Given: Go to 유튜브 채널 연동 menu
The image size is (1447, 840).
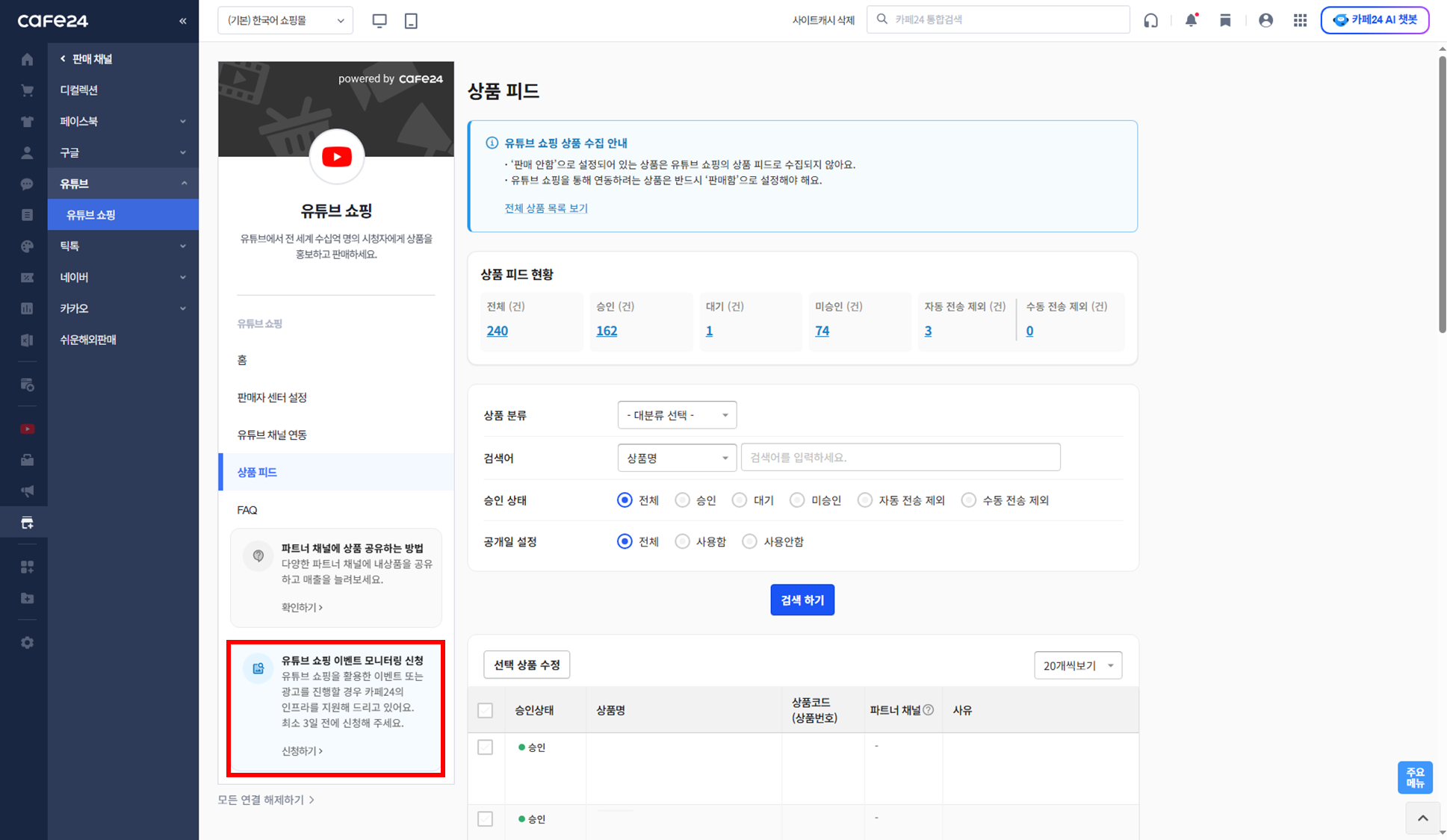Looking at the screenshot, I should click(x=272, y=435).
